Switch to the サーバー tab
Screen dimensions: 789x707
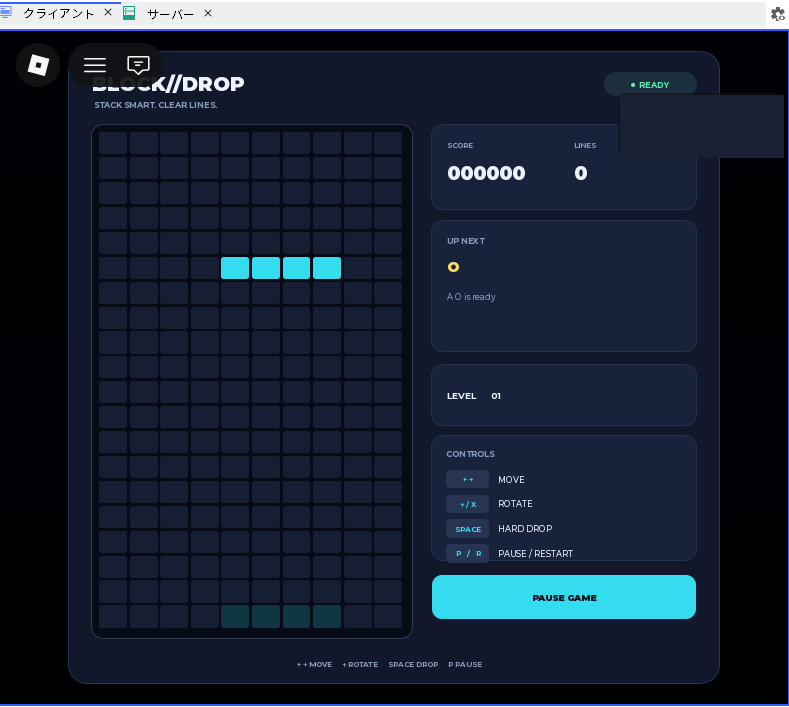pyautogui.click(x=170, y=14)
